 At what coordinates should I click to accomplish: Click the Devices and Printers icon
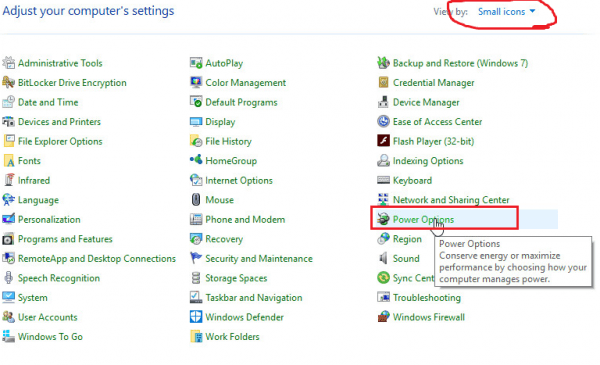tap(8, 121)
